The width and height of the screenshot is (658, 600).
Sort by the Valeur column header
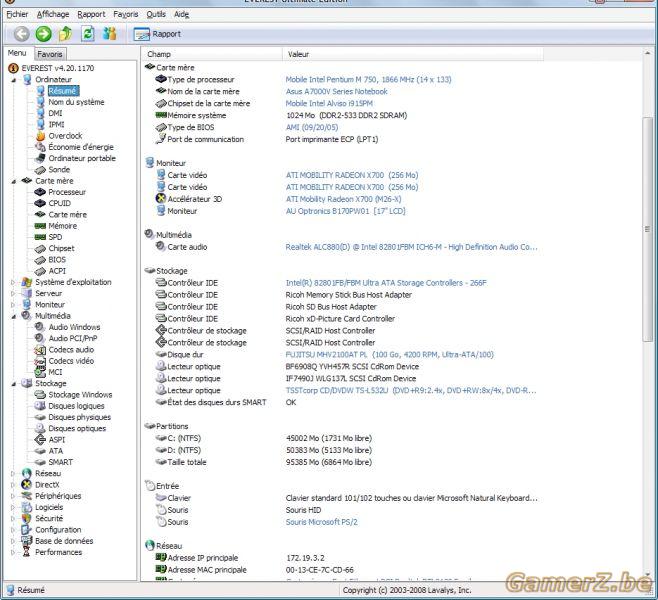click(413, 54)
